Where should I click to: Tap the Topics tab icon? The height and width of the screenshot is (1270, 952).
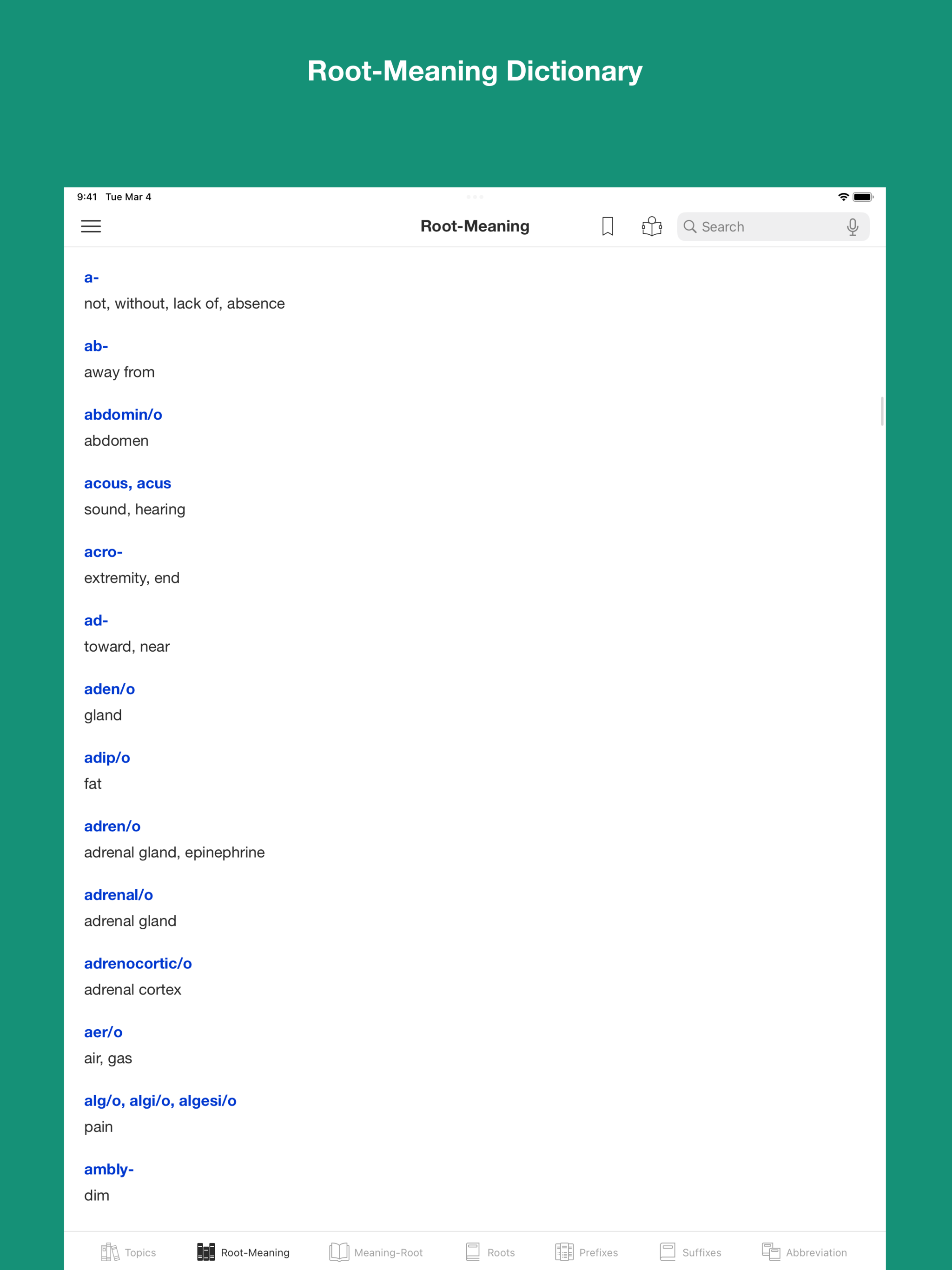110,1252
